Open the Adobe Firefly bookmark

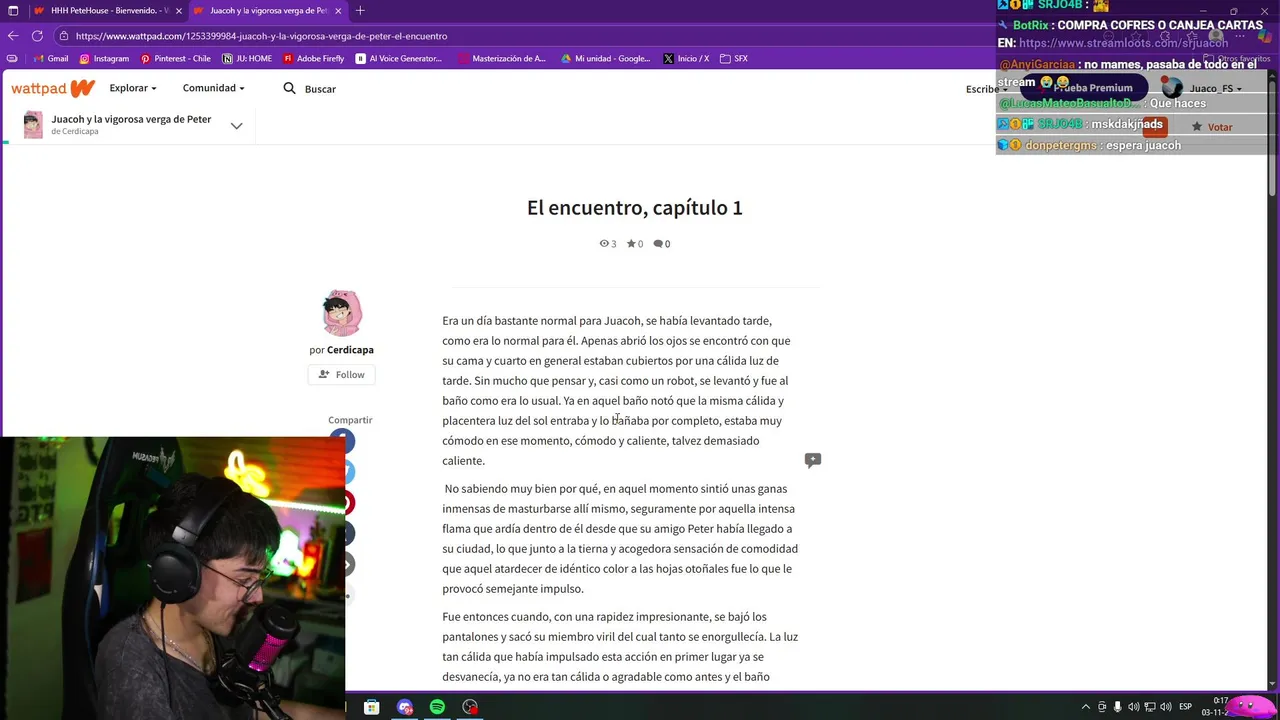pyautogui.click(x=313, y=59)
